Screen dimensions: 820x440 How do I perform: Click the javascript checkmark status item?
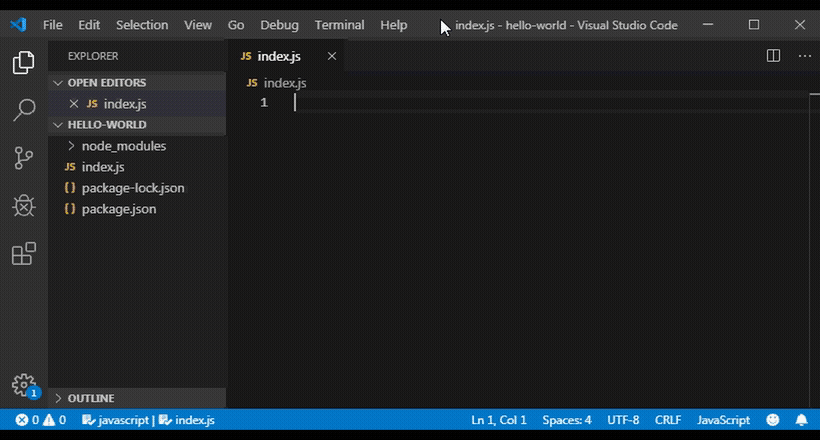pyautogui.click(x=116, y=420)
